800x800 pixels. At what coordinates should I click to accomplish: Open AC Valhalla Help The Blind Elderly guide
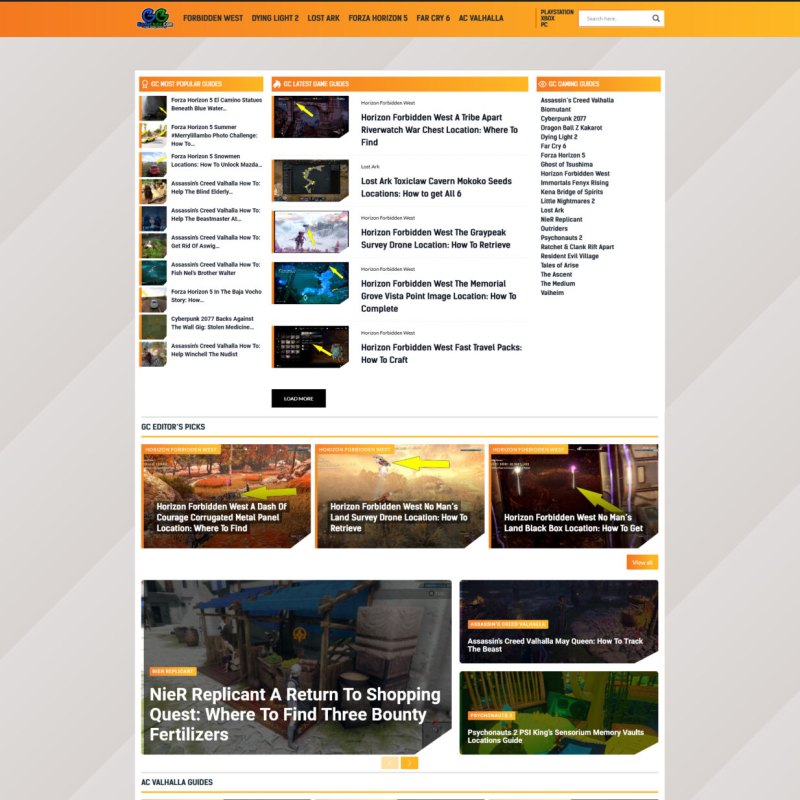pyautogui.click(x=215, y=187)
